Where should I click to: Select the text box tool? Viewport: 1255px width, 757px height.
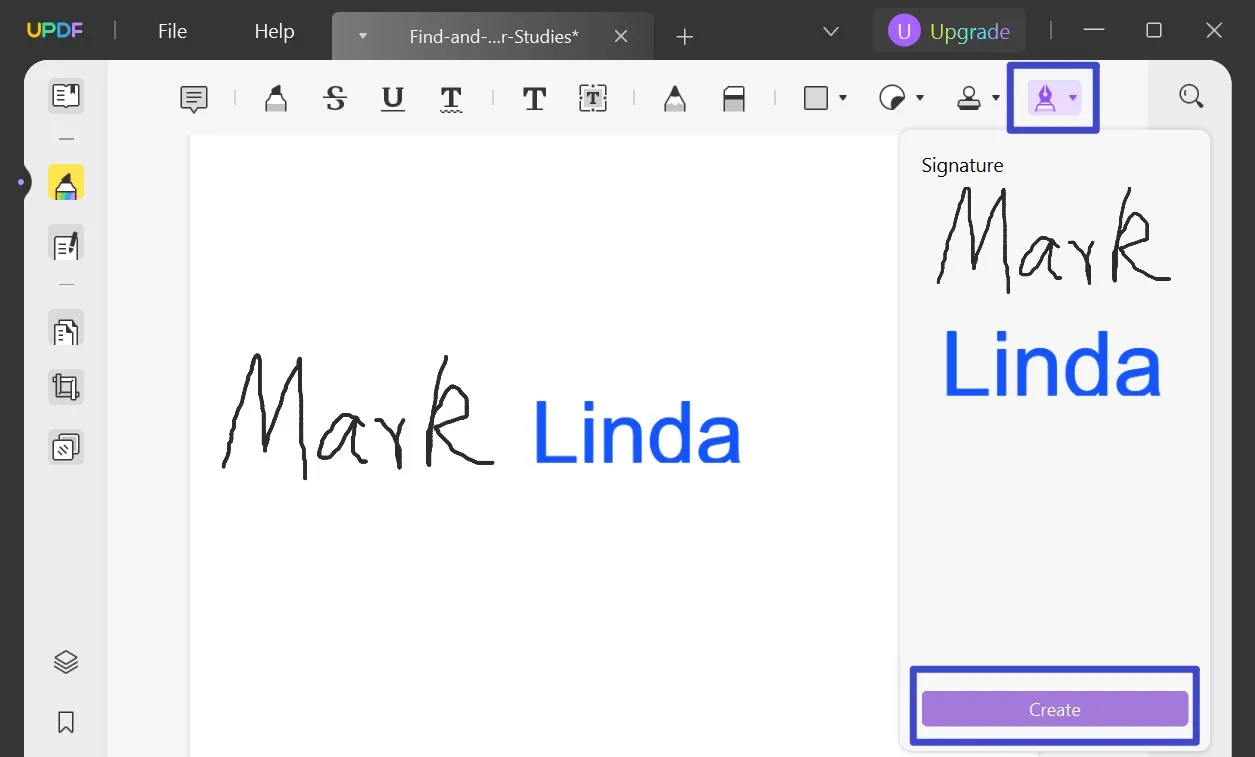click(x=593, y=98)
